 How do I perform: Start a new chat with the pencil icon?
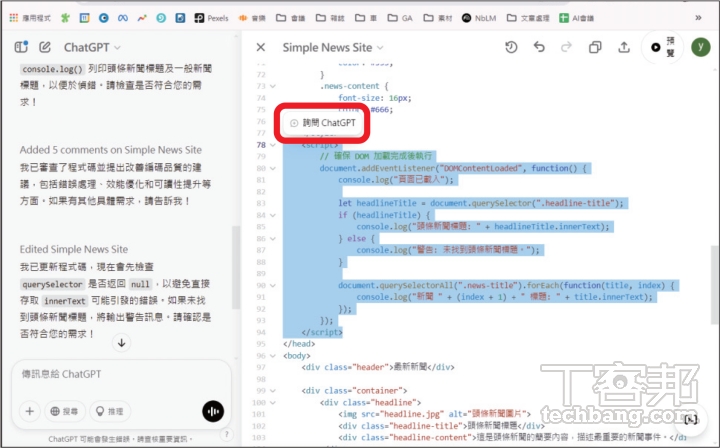pos(45,47)
